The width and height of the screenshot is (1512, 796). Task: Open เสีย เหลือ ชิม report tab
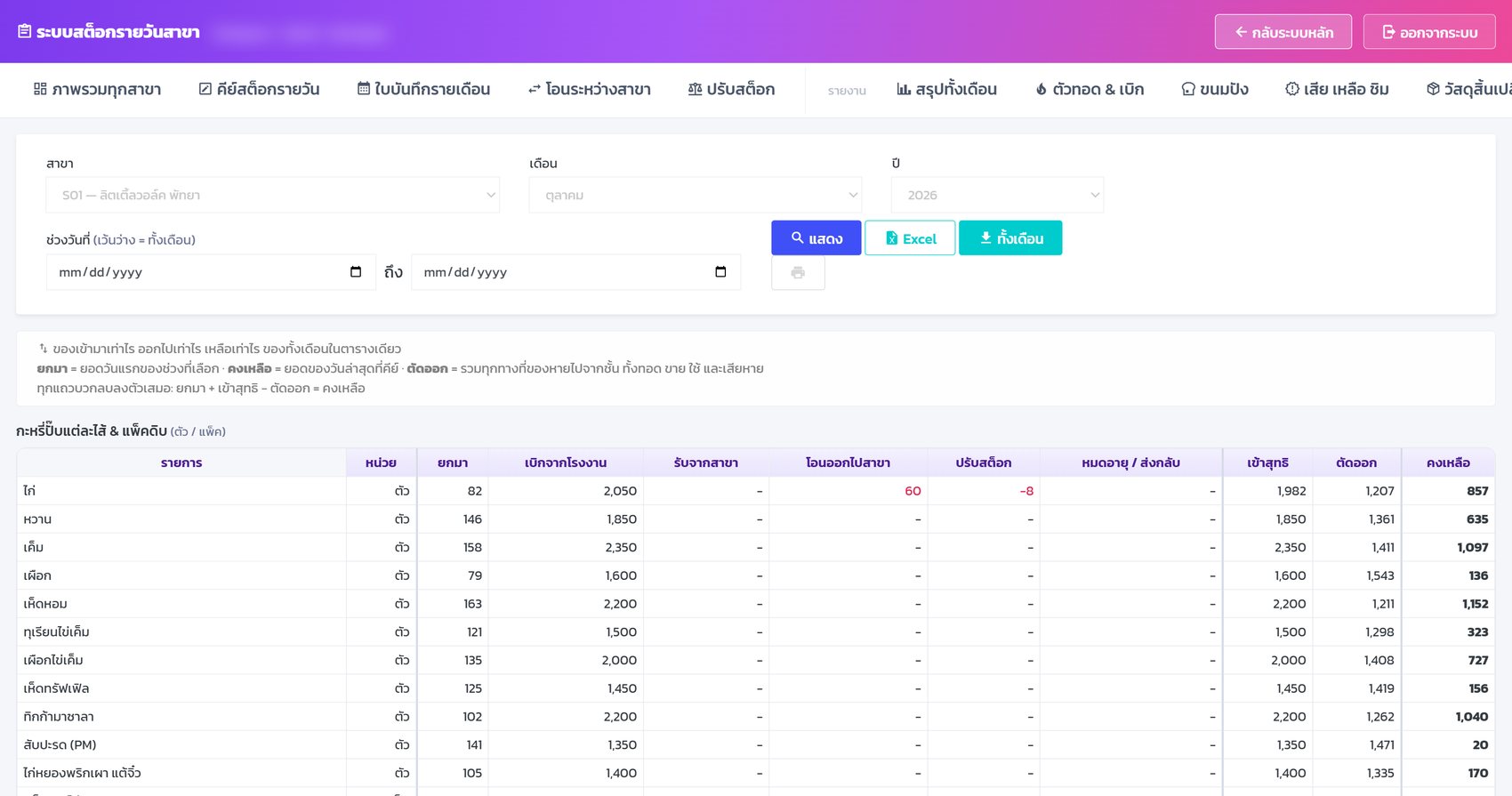(x=1337, y=90)
